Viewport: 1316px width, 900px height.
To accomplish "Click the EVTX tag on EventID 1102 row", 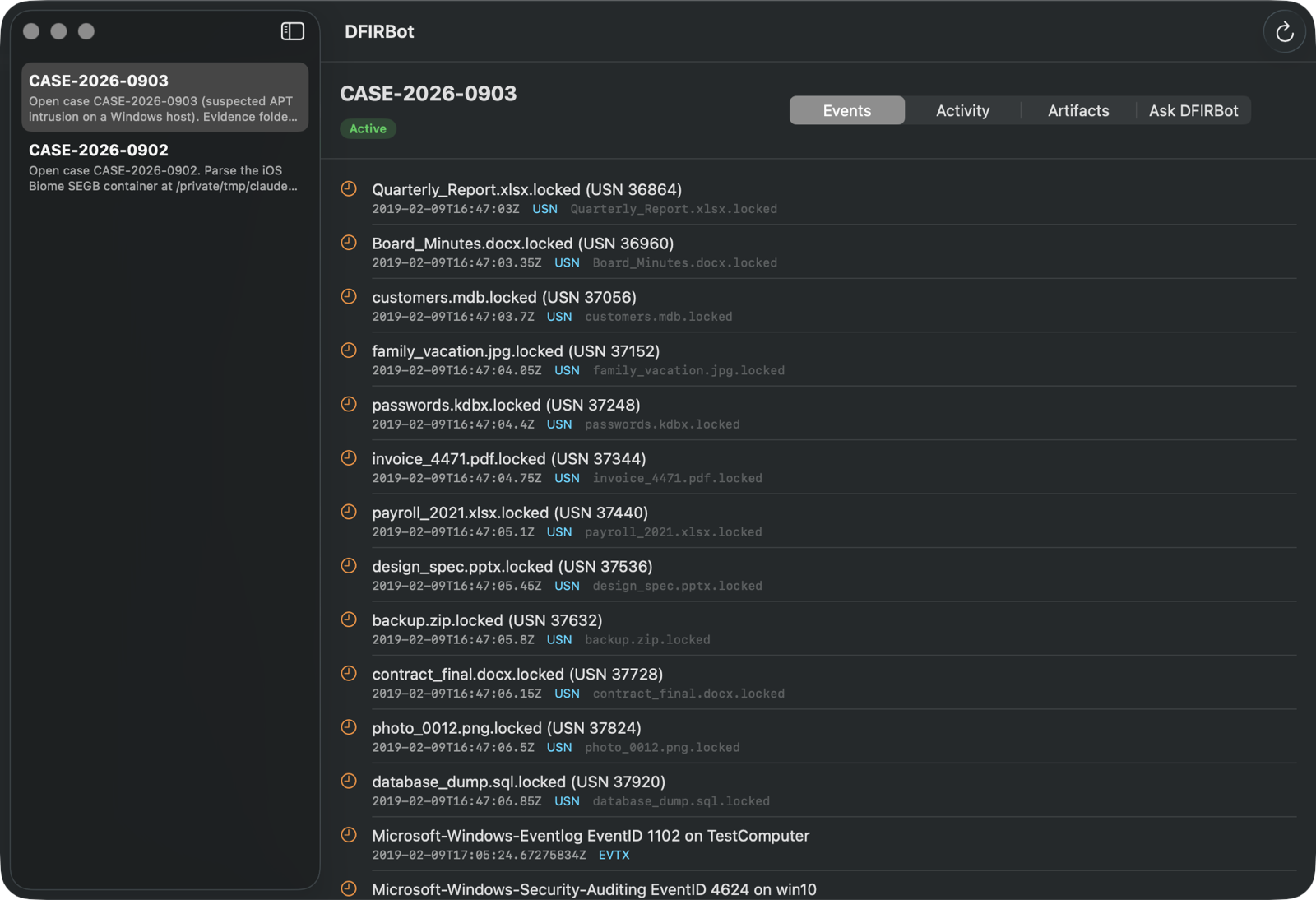I will click(614, 856).
